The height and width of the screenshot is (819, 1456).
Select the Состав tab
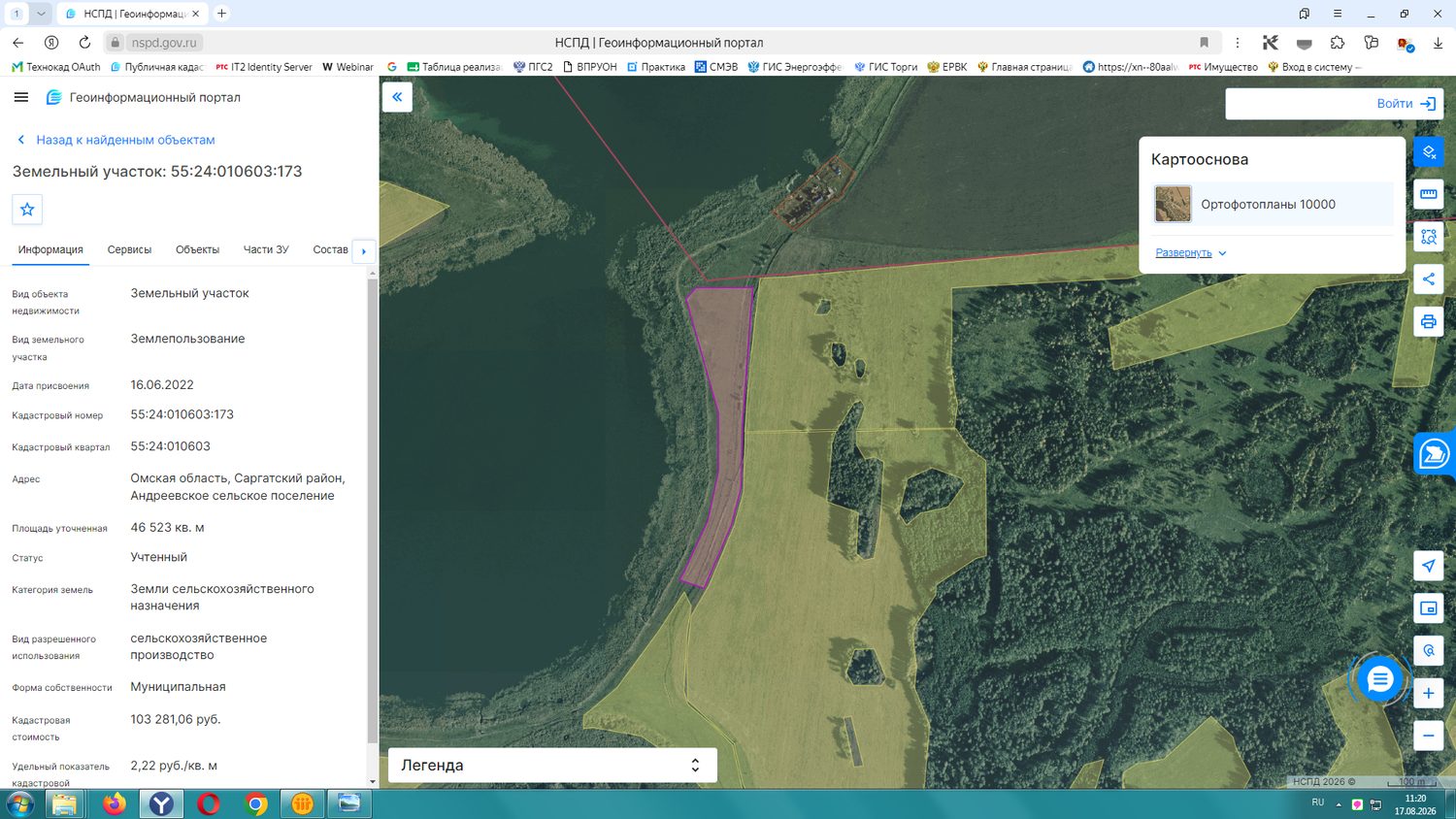(x=330, y=249)
